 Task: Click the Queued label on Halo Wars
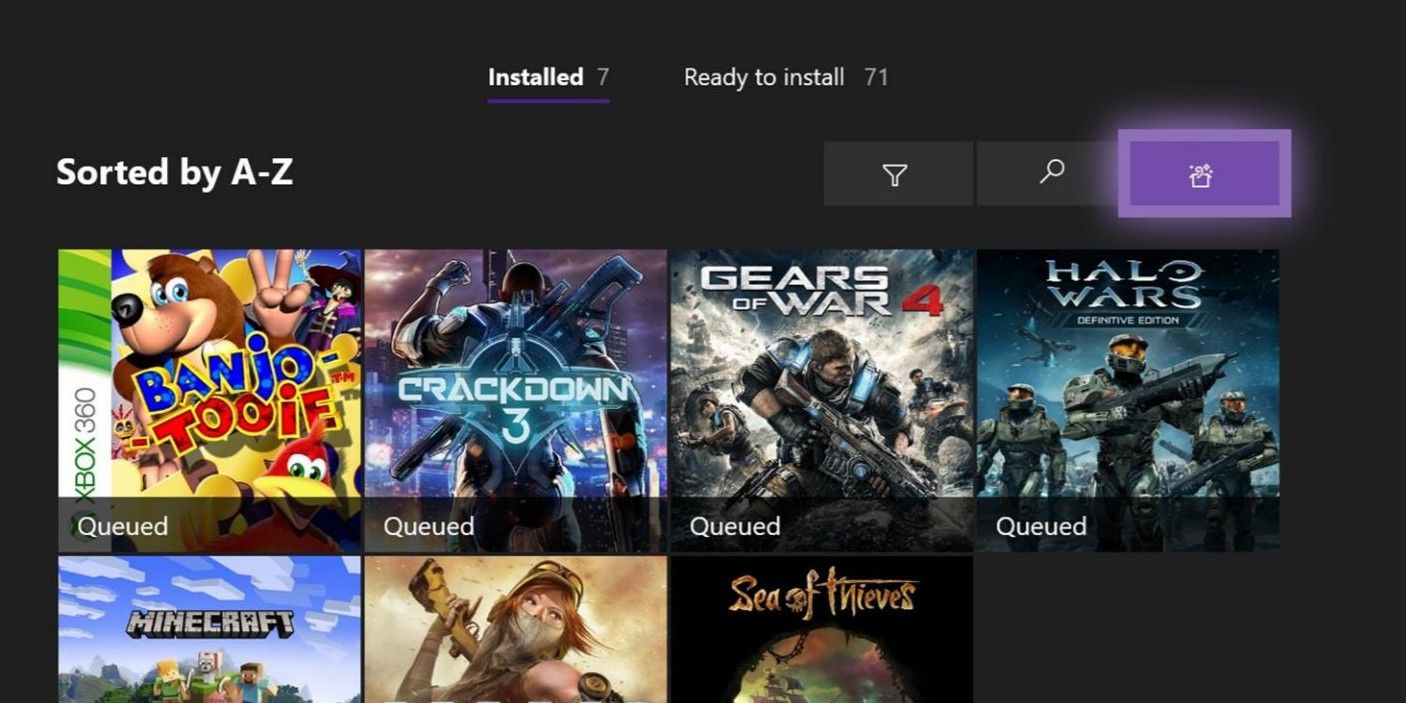pyautogui.click(x=1041, y=526)
